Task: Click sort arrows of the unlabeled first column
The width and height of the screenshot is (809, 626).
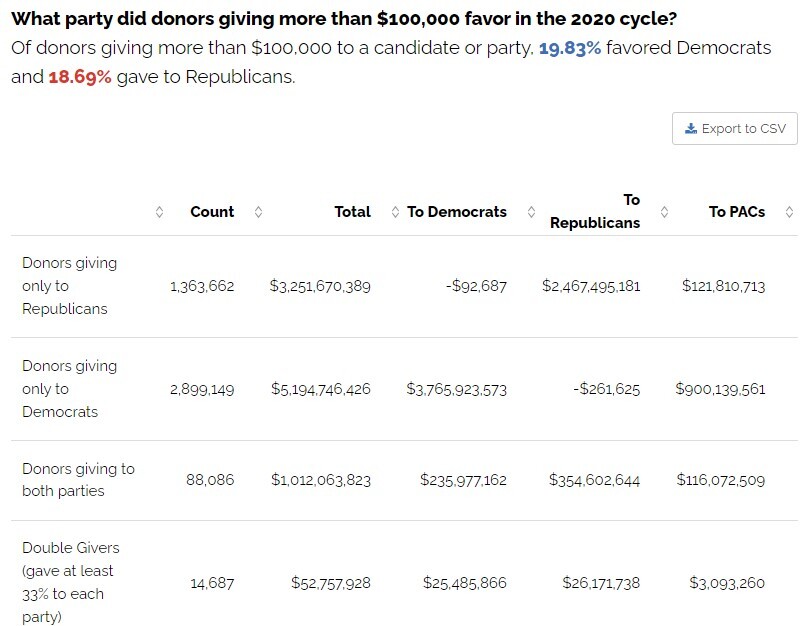Action: pyautogui.click(x=158, y=212)
